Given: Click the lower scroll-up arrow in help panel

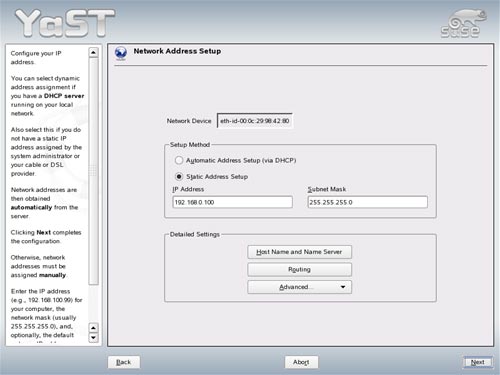Looking at the screenshot, I should [94, 328].
